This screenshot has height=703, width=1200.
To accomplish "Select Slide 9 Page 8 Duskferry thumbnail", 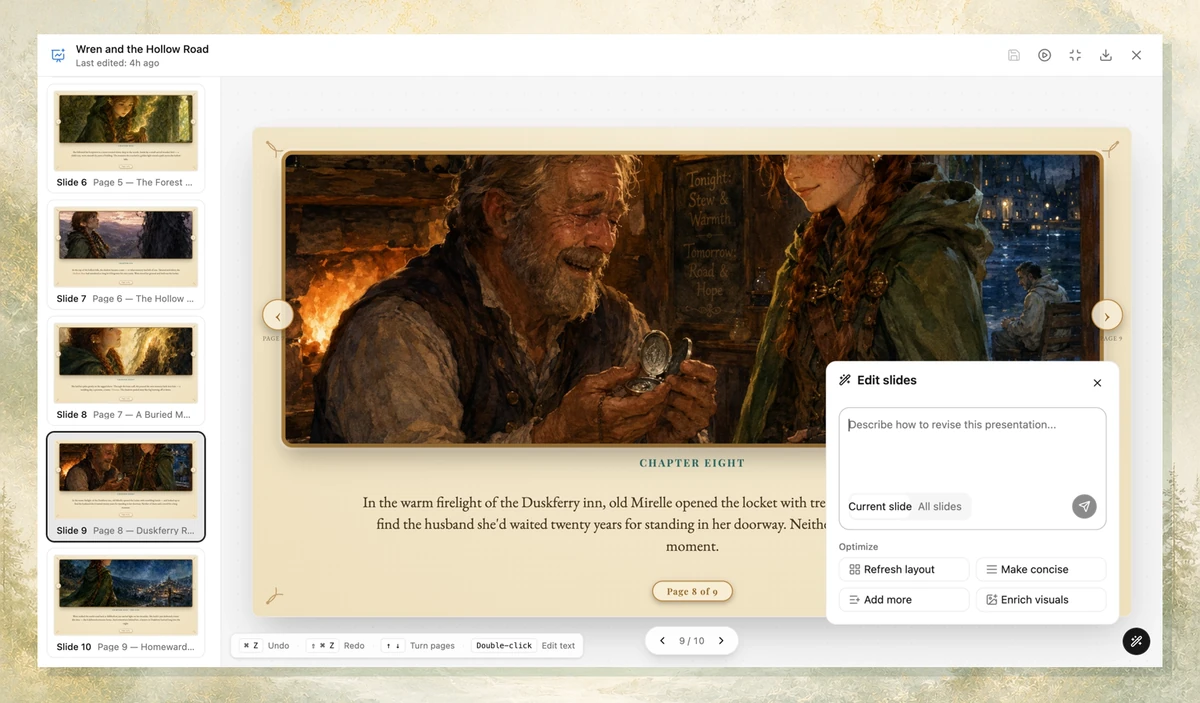I will pyautogui.click(x=126, y=487).
